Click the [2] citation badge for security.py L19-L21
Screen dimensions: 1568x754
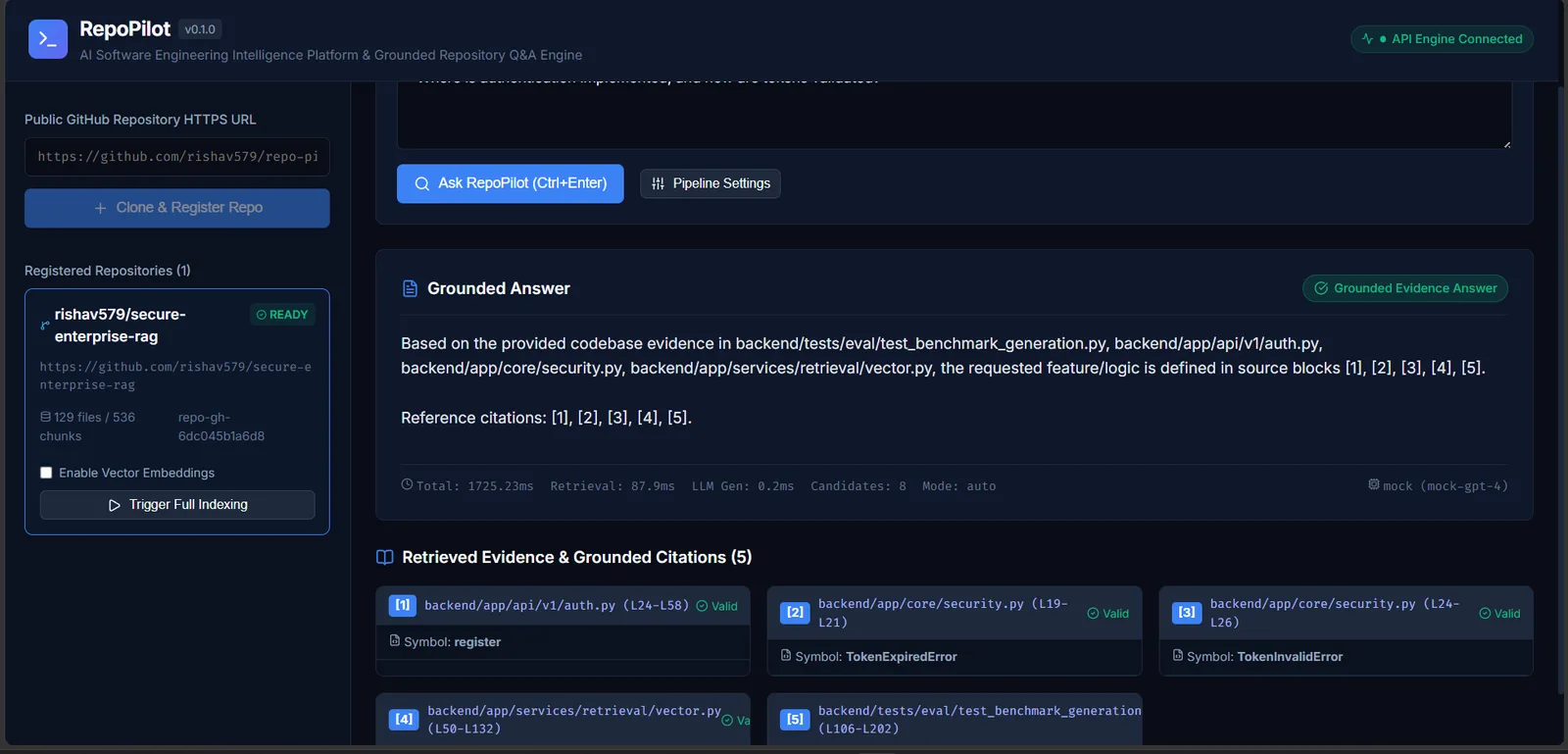(795, 613)
